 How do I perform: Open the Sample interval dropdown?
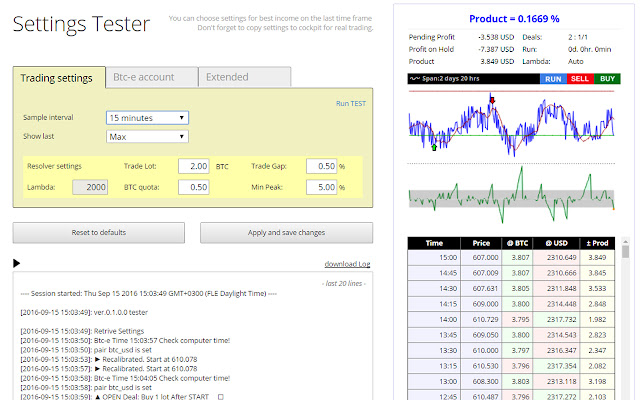click(147, 118)
